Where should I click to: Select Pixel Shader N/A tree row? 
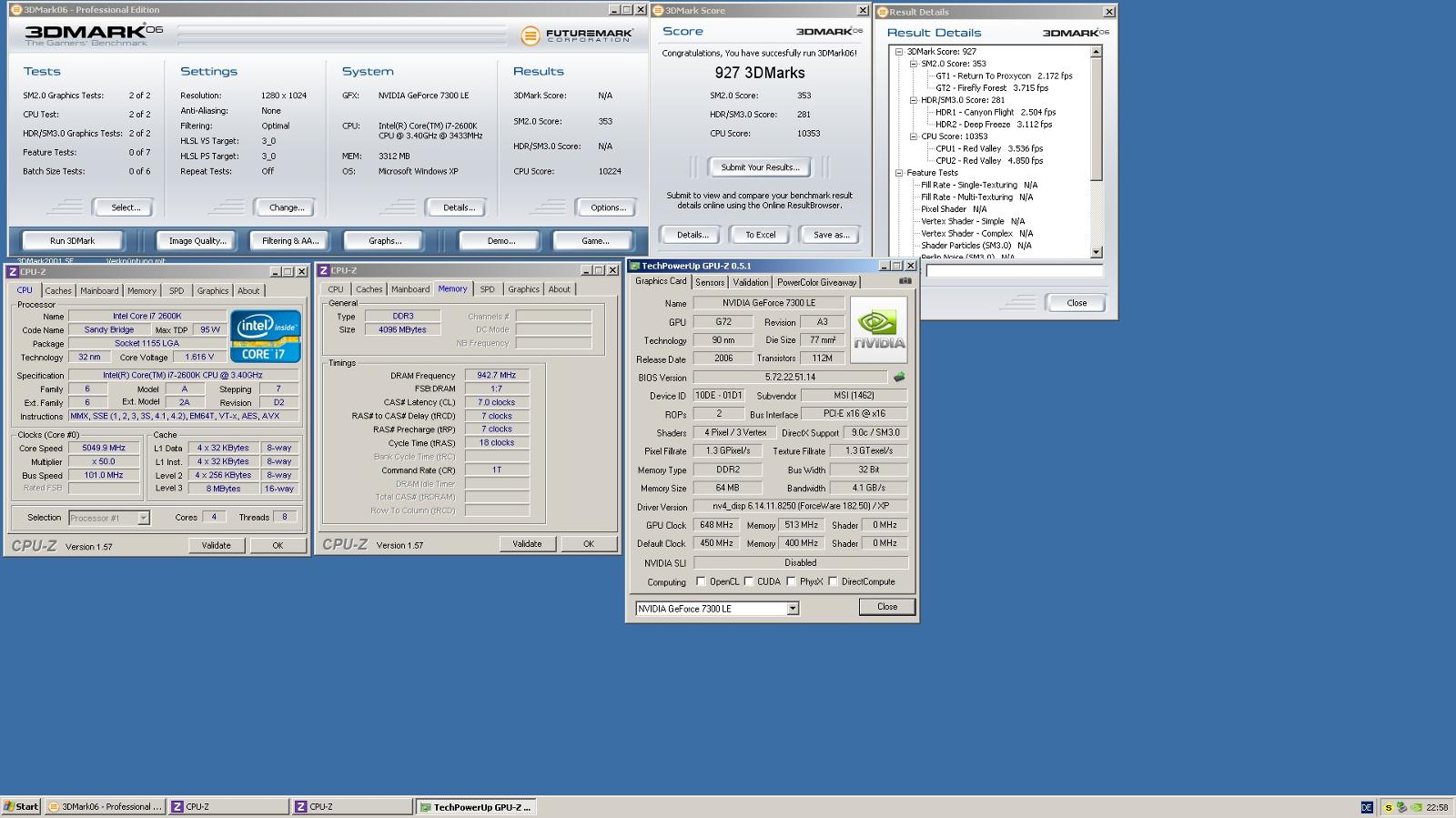tap(954, 209)
